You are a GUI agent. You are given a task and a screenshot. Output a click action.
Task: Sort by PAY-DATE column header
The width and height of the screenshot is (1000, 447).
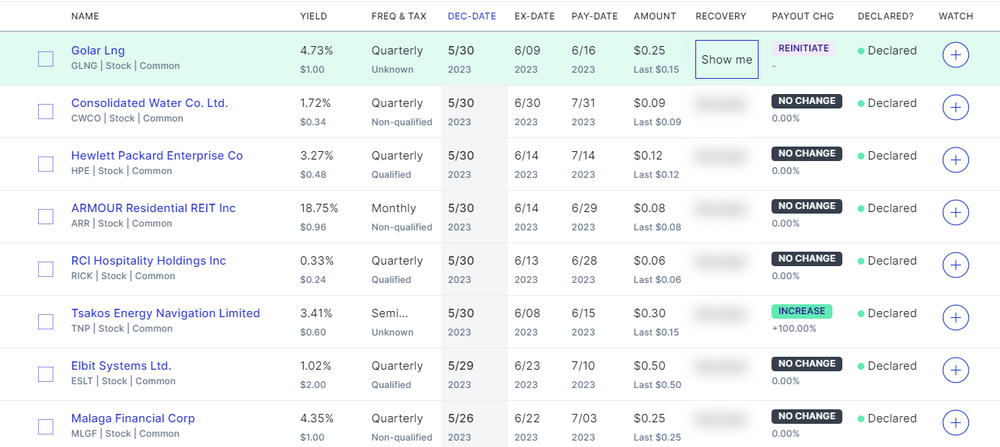pos(594,17)
